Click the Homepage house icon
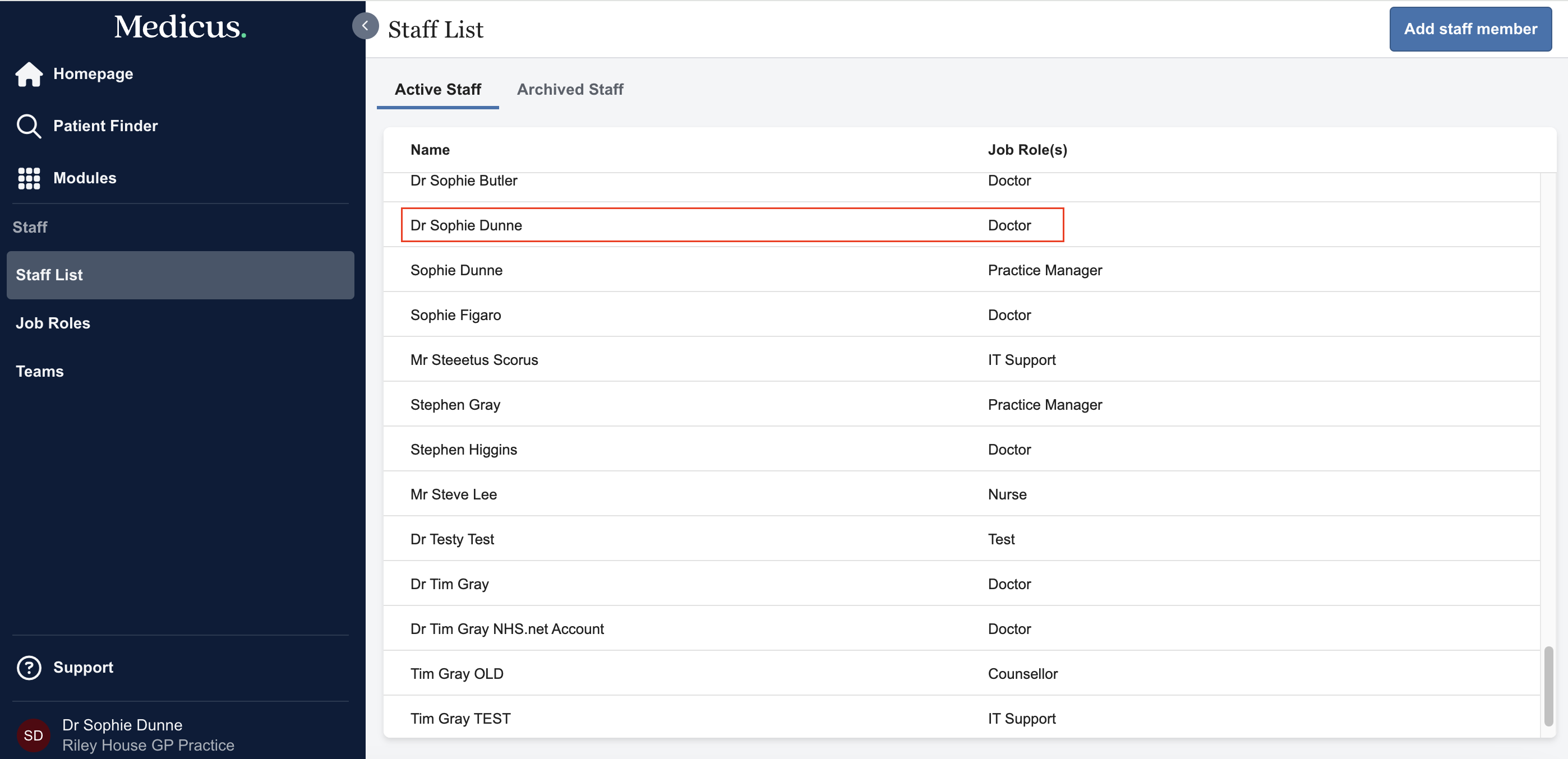The width and height of the screenshot is (1568, 759). point(29,74)
